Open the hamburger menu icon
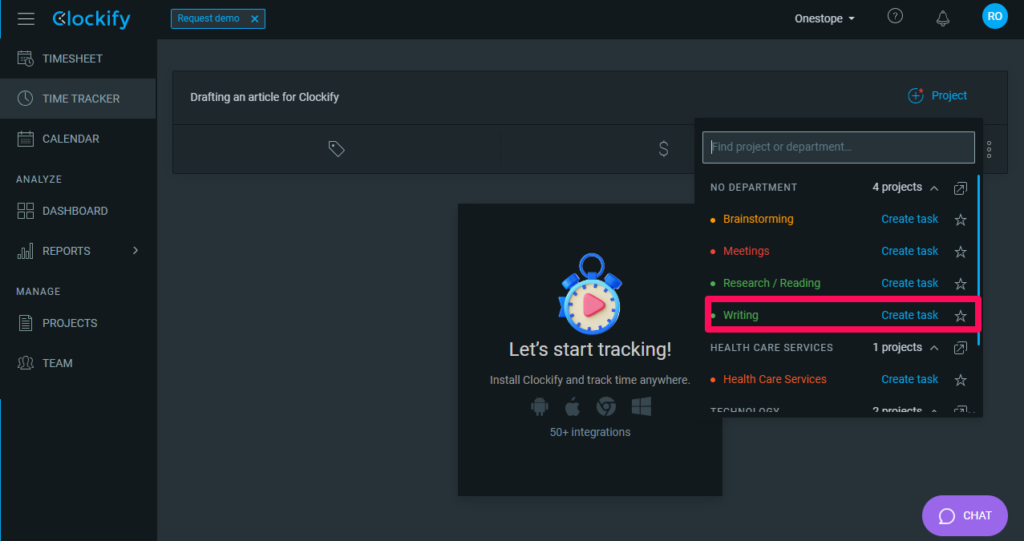This screenshot has height=541, width=1024. [26, 18]
